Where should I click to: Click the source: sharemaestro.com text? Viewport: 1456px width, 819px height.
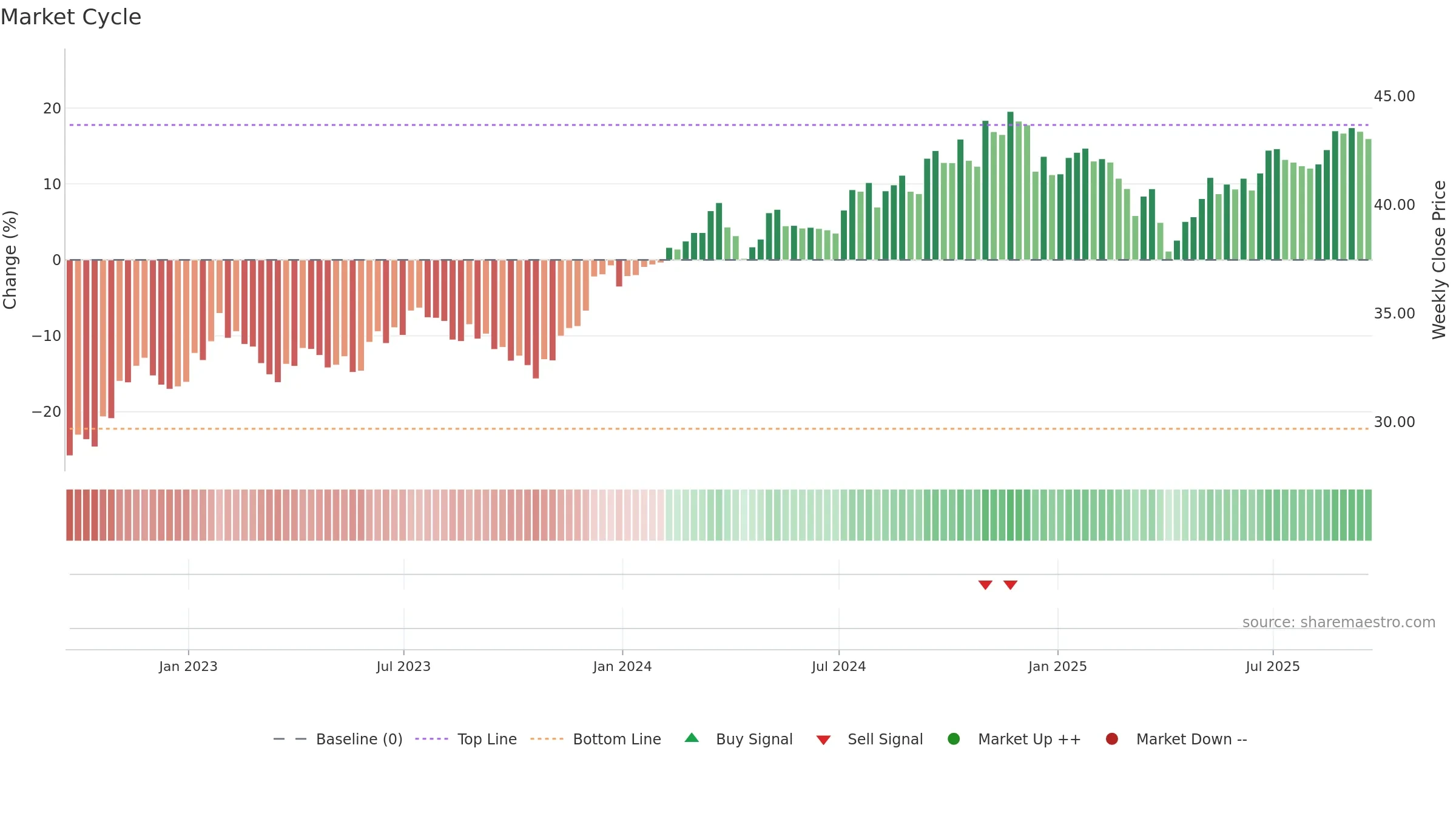point(1339,622)
